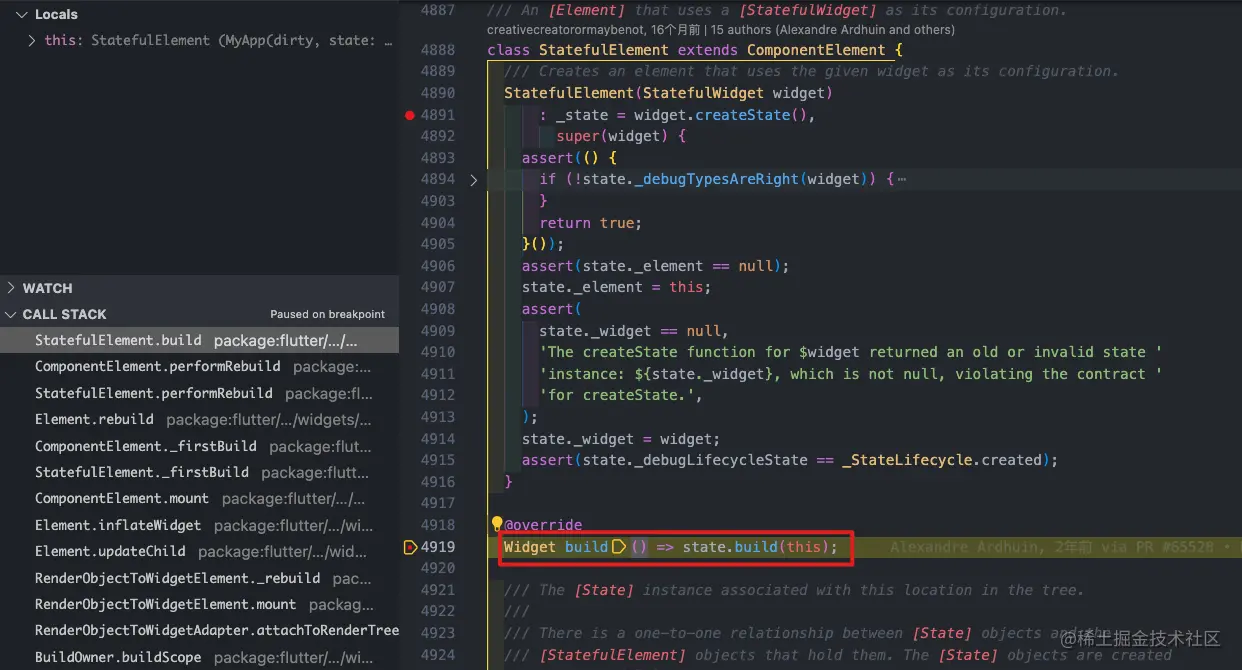
Task: Select ComponentElement.mount stack frame
Action: (200, 498)
